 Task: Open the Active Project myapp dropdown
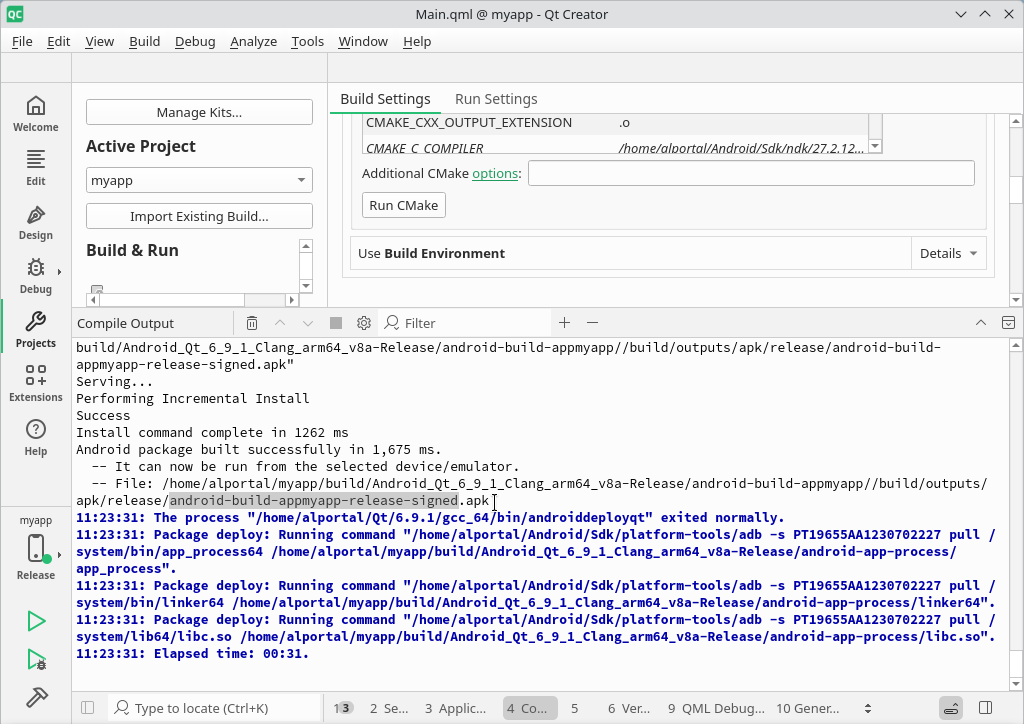199,180
